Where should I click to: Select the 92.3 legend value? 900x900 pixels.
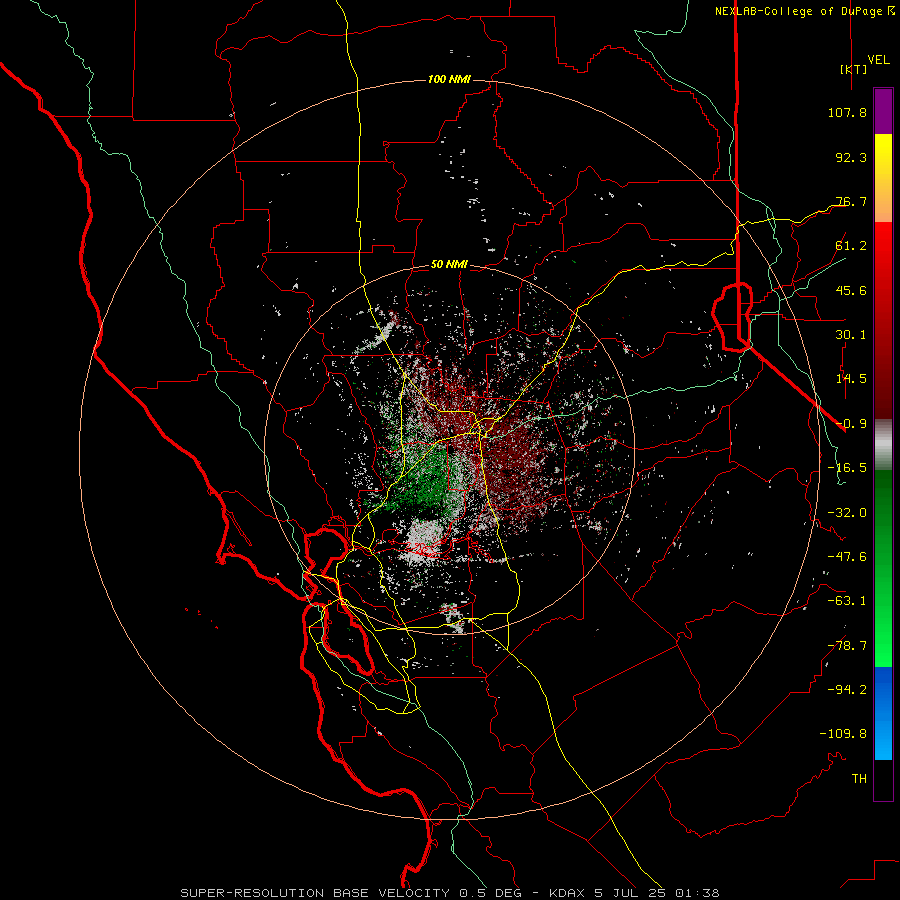851,157
